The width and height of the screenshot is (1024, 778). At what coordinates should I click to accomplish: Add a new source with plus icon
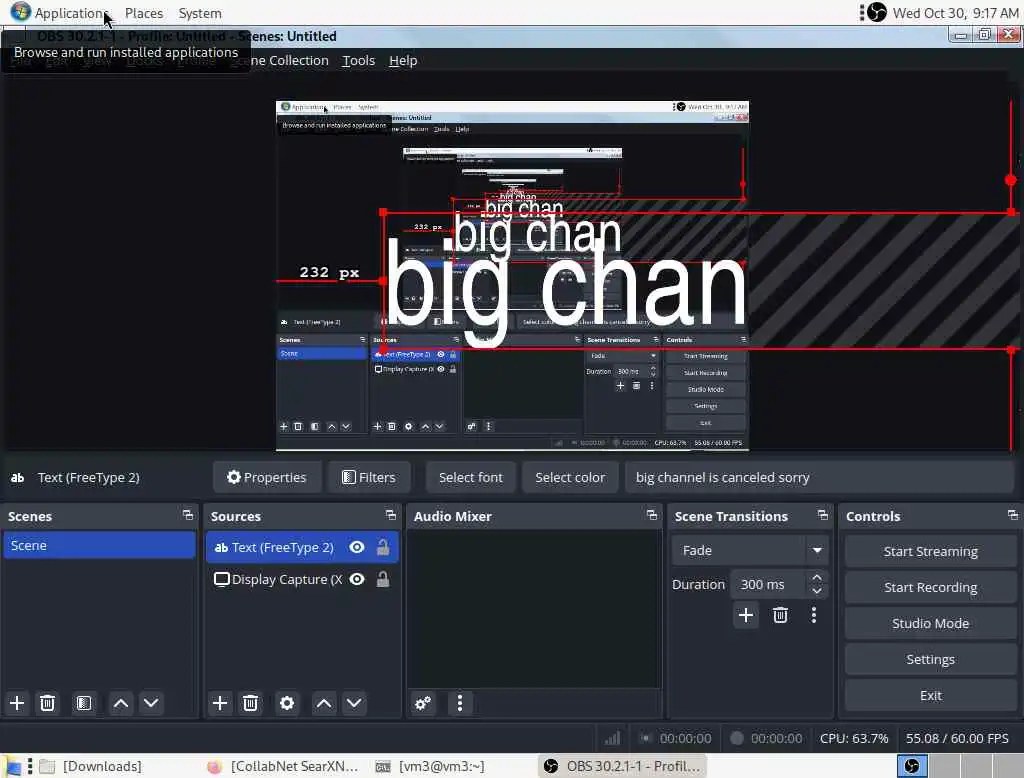(x=220, y=704)
